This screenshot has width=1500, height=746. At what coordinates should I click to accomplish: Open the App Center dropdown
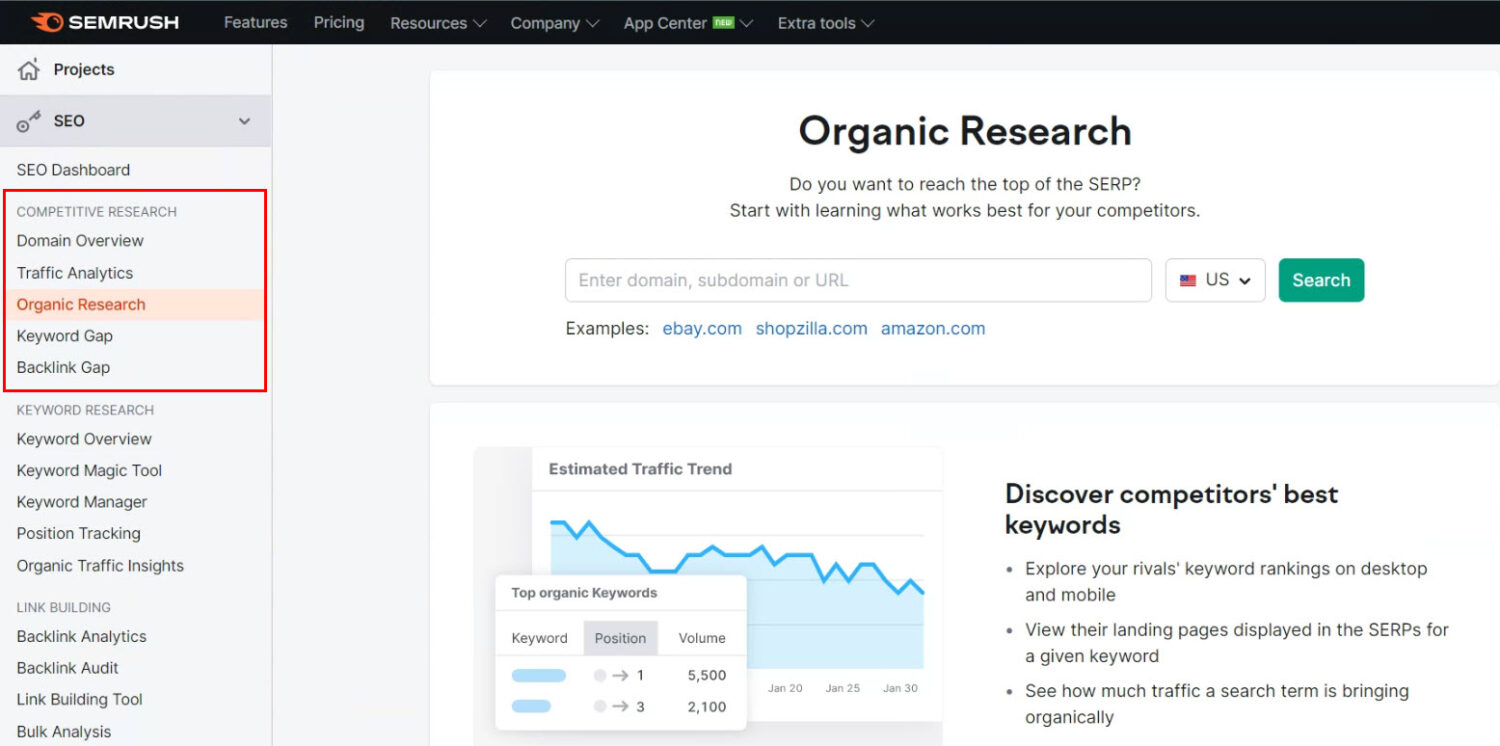click(x=688, y=23)
